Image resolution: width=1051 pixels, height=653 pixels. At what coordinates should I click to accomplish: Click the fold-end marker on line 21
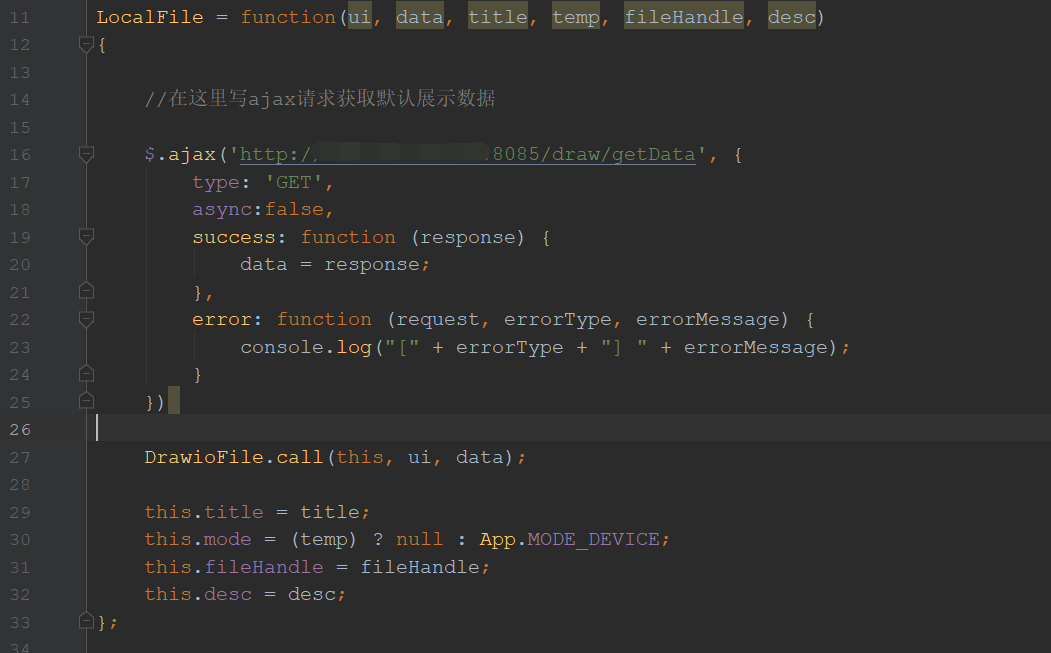click(x=86, y=290)
